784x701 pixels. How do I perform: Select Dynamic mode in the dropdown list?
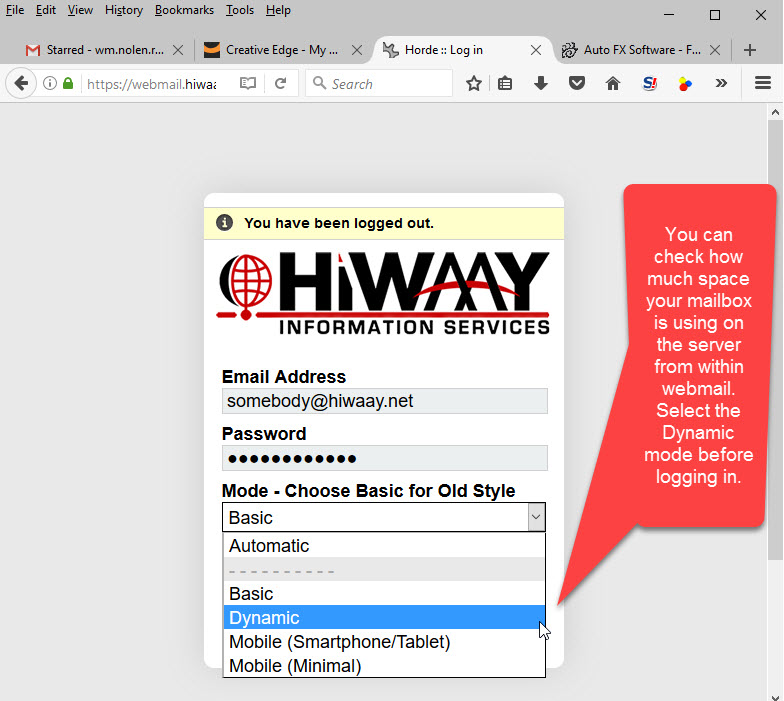tap(384, 618)
